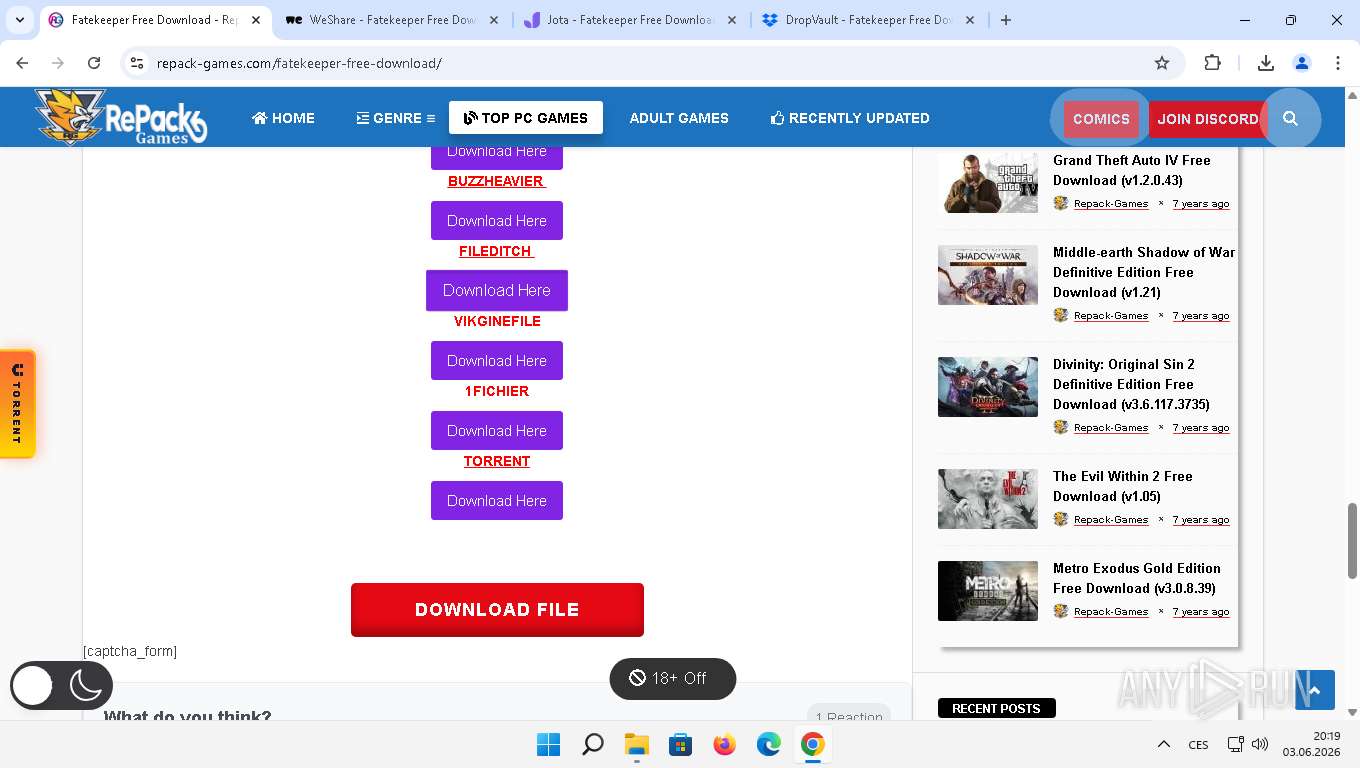
Task: Click the FILEDITCH link
Action: 497,251
